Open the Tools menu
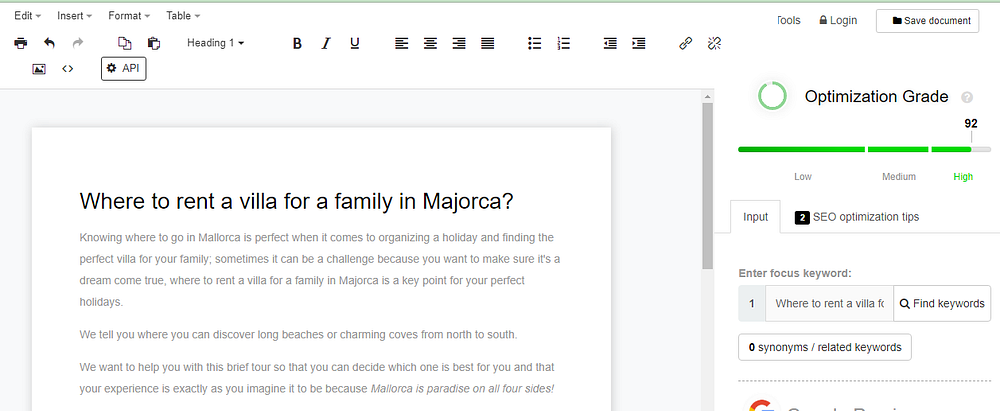The height and width of the screenshot is (411, 1000). coord(788,20)
